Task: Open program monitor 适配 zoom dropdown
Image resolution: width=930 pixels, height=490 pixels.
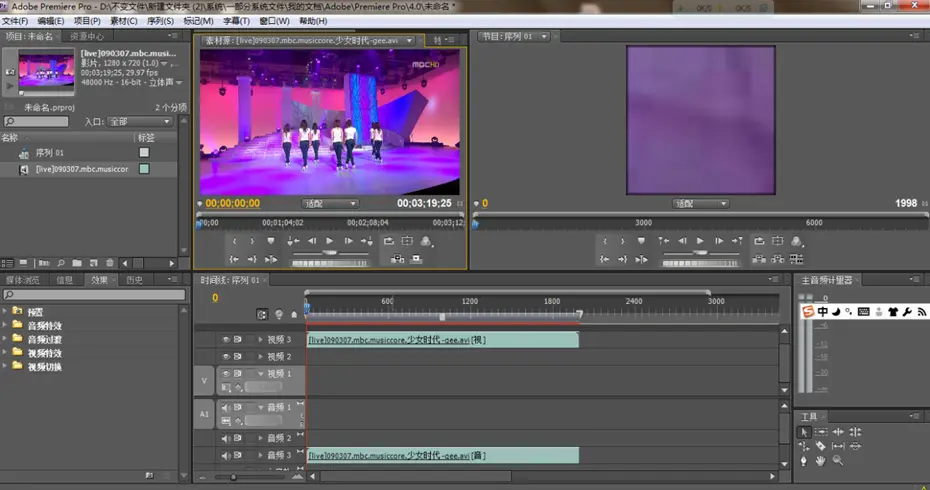Action: 700,203
